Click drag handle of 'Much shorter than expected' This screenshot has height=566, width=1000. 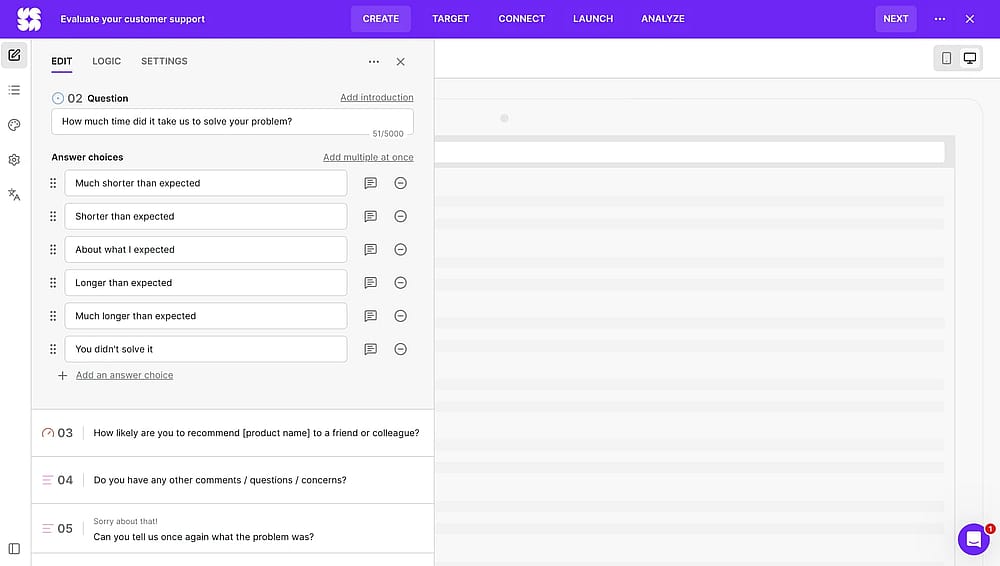pos(53,183)
